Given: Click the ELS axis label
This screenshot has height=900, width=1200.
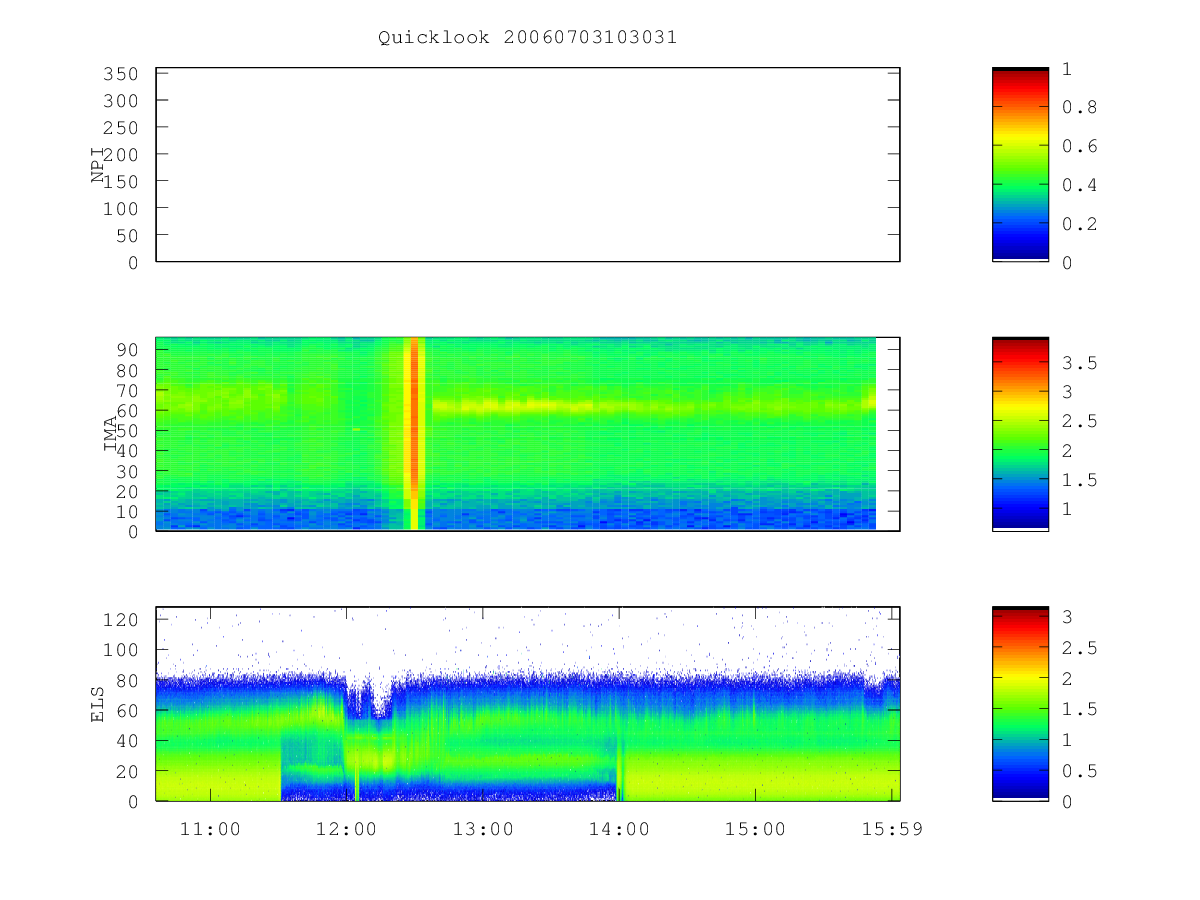Looking at the screenshot, I should pyautogui.click(x=98, y=704).
